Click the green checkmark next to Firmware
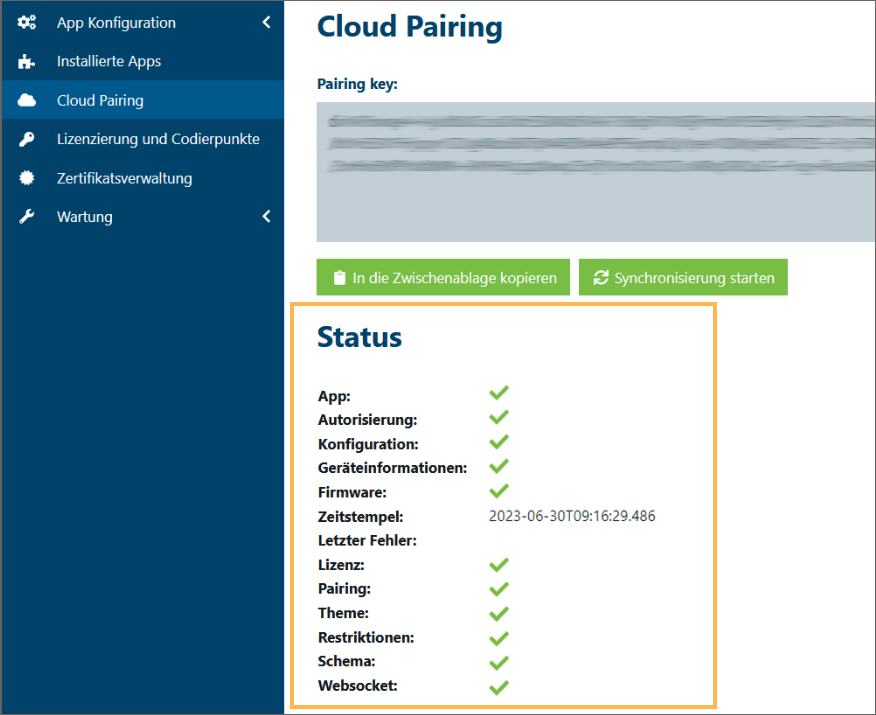 coord(499,490)
